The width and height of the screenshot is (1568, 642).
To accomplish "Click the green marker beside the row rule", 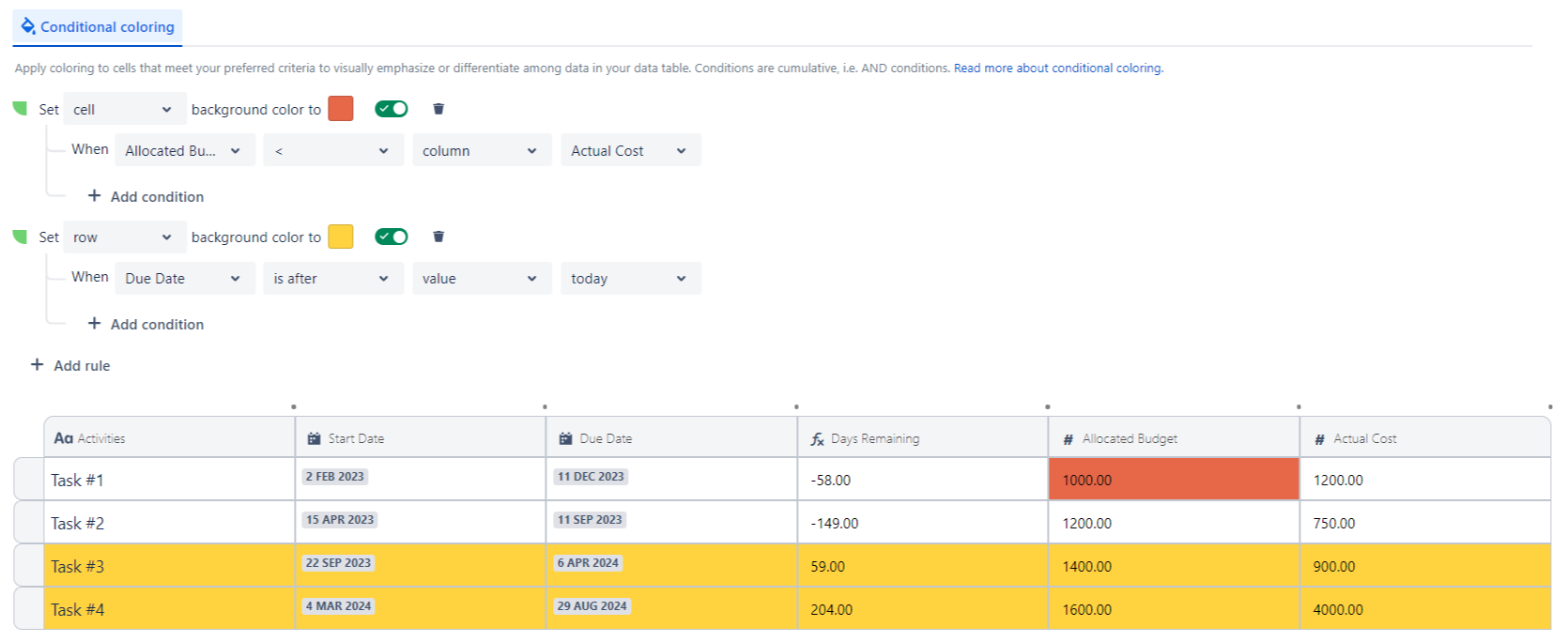I will (x=20, y=237).
